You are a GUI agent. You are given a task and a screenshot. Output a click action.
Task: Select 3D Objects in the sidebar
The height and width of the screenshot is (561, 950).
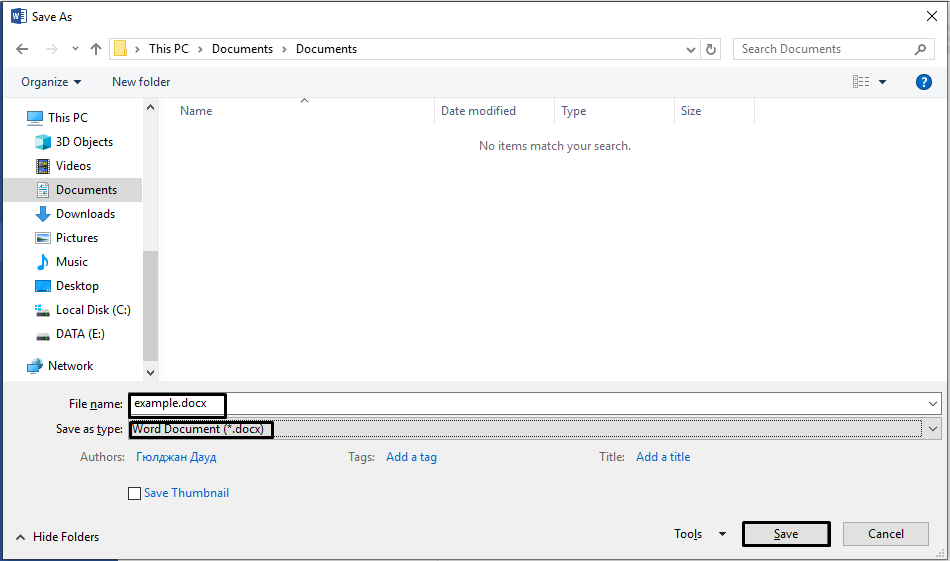(84, 142)
